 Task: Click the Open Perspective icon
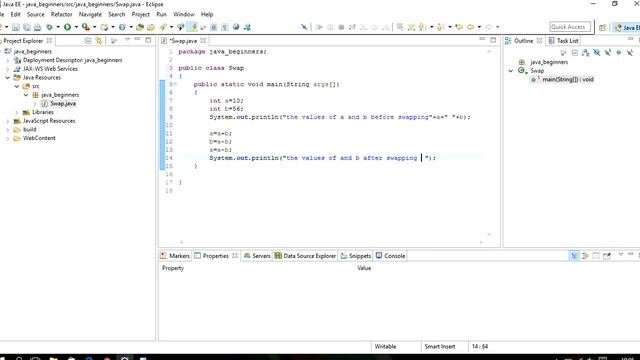(x=602, y=27)
